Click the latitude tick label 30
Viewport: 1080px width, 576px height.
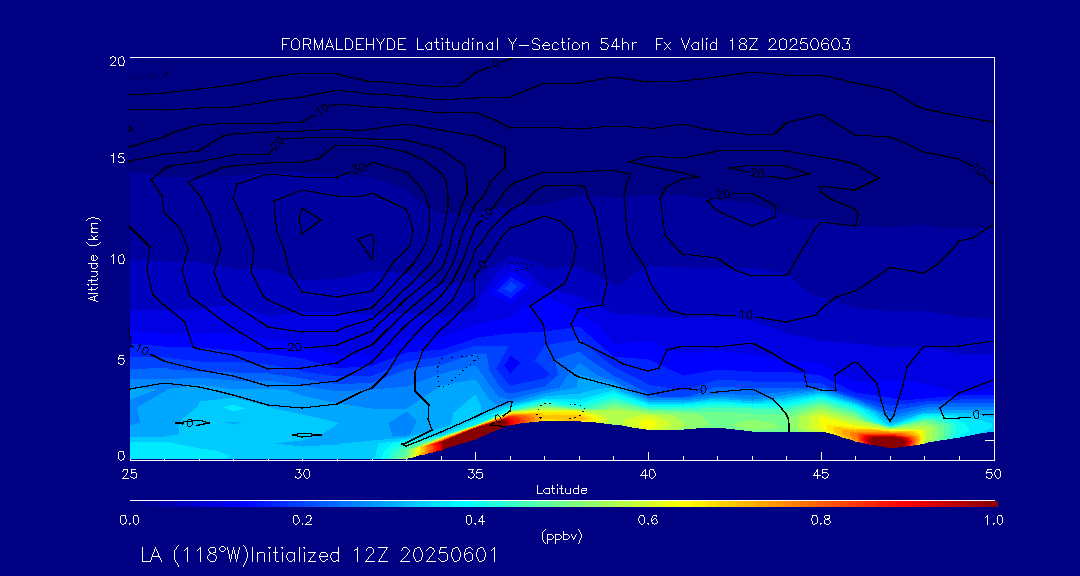(x=302, y=474)
